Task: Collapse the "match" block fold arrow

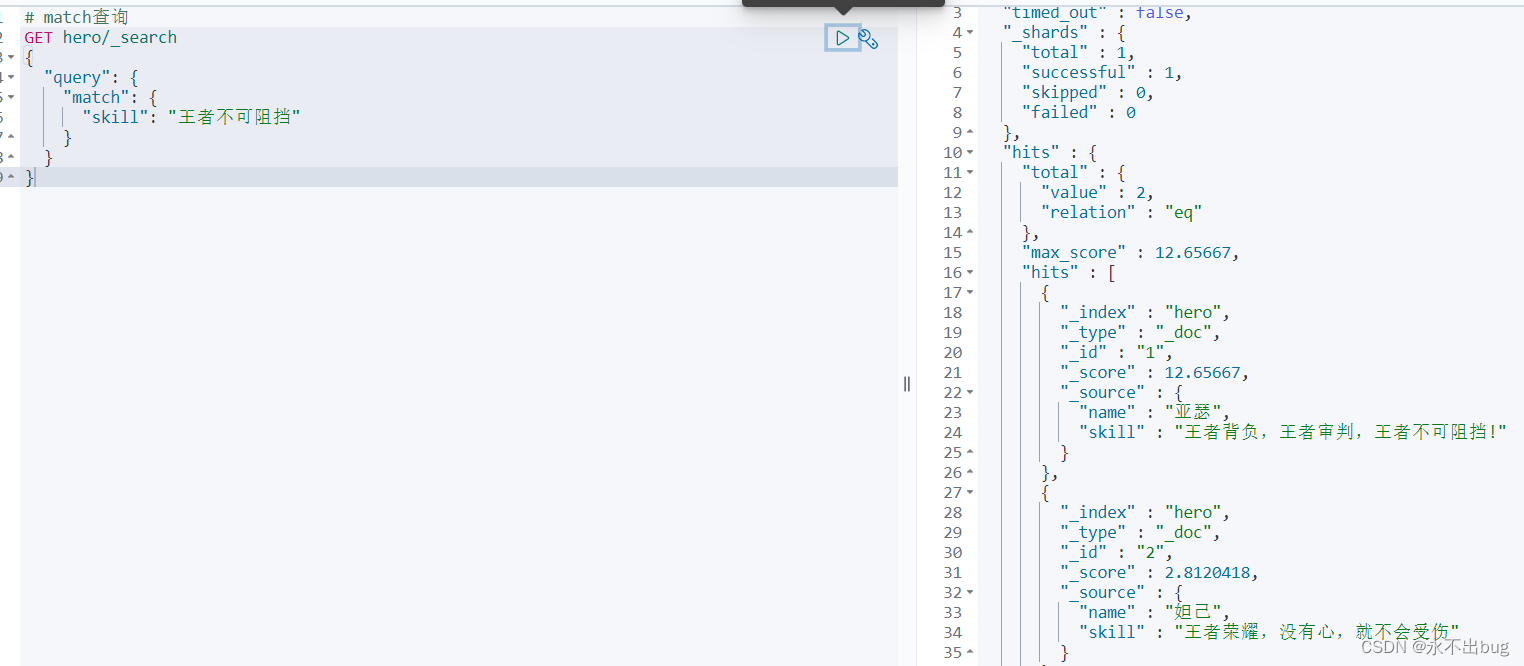Action: click(11, 97)
